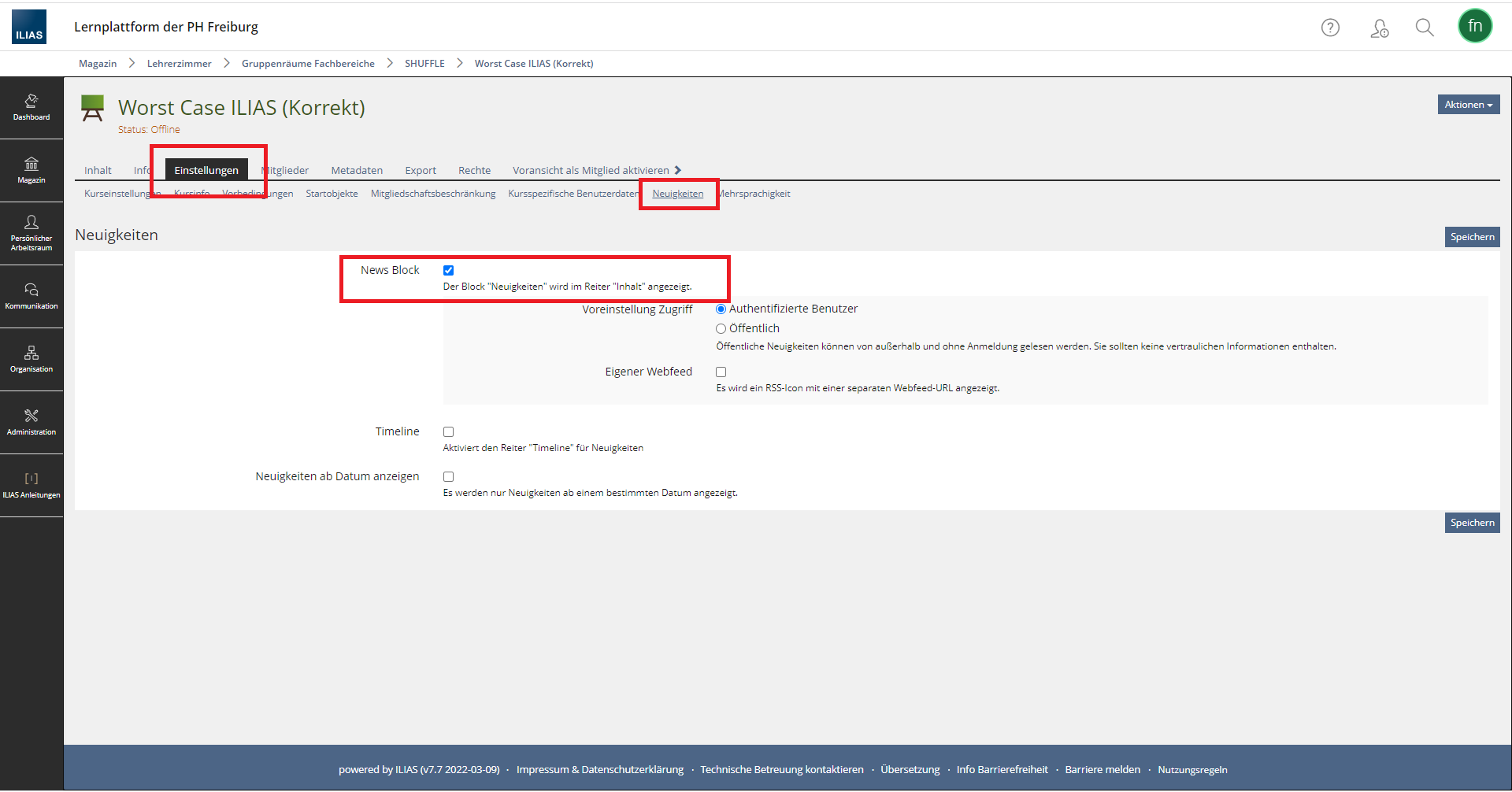Expand Voransicht als Mitglied aktivieren arrow
Viewport: 1512px width, 792px height.
[x=677, y=170]
